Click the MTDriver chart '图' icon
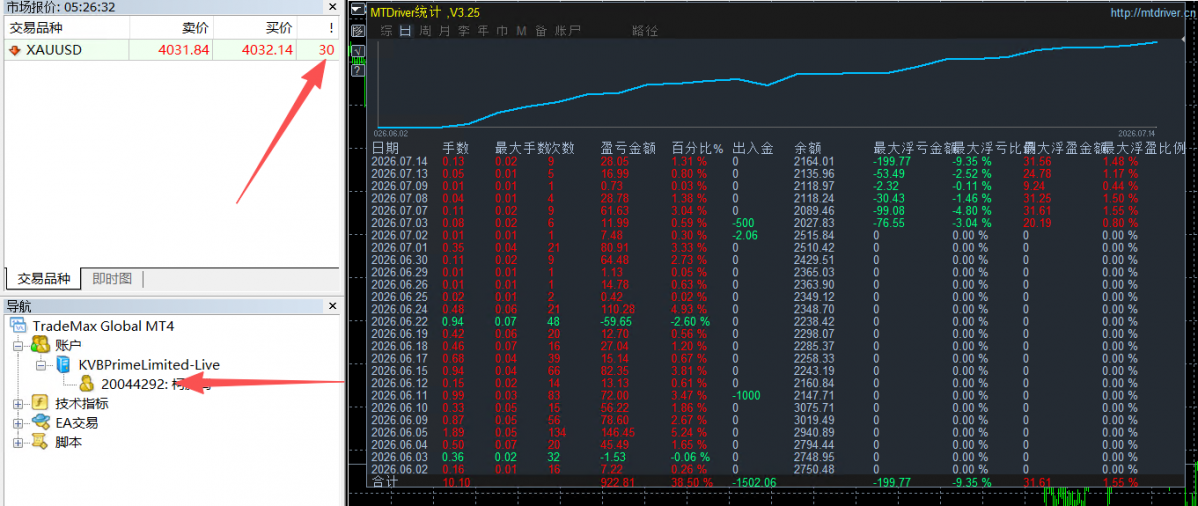The height and width of the screenshot is (506, 1198). click(x=358, y=31)
